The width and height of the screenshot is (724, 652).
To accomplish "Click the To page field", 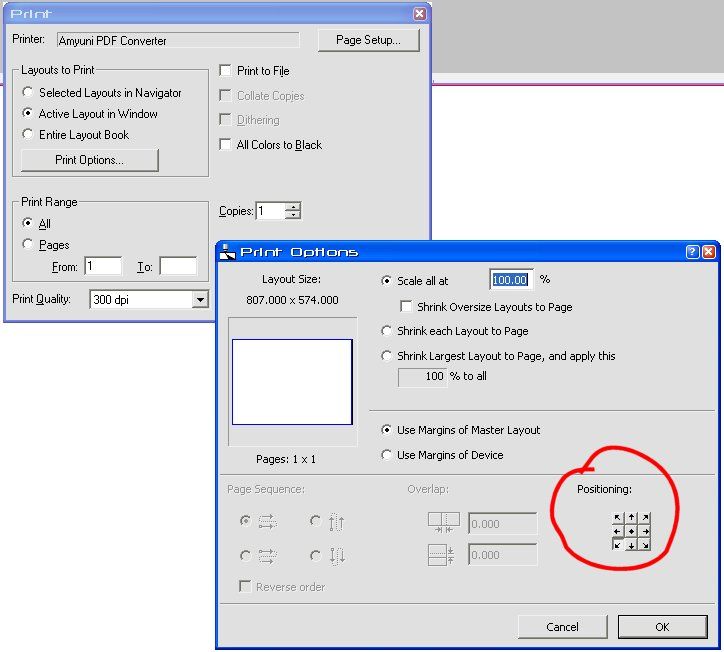I will pyautogui.click(x=178, y=266).
